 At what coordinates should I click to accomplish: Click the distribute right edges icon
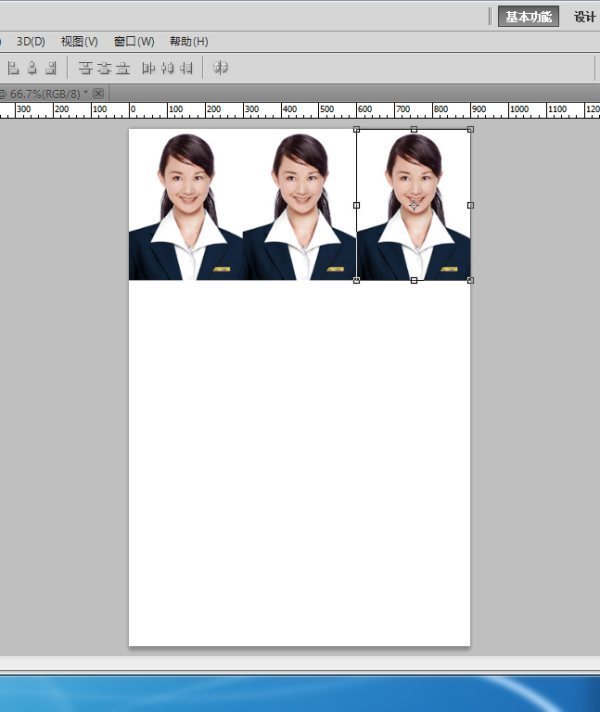186,68
